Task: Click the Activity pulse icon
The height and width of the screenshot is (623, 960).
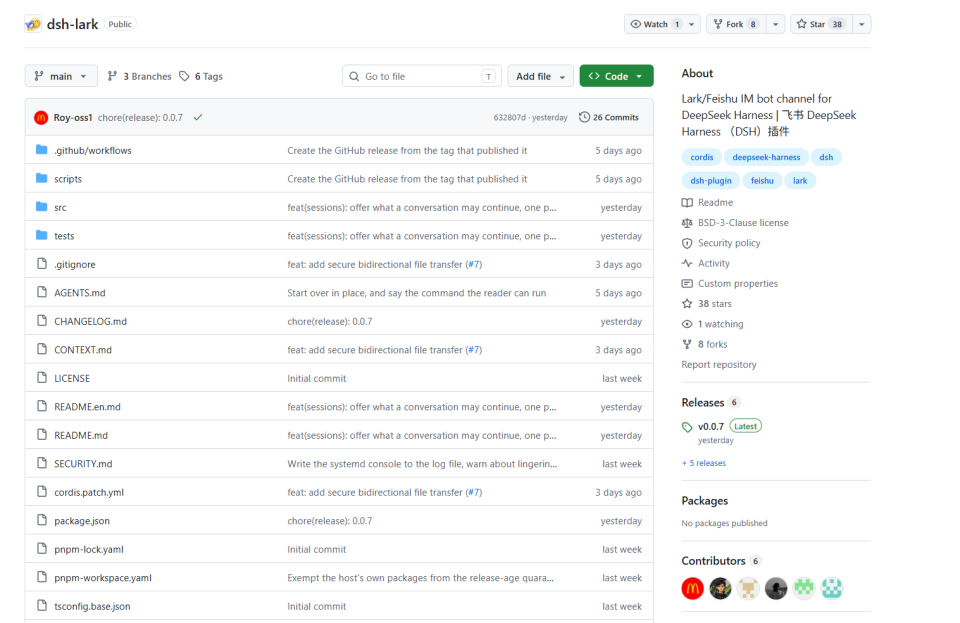Action: pyautogui.click(x=687, y=263)
